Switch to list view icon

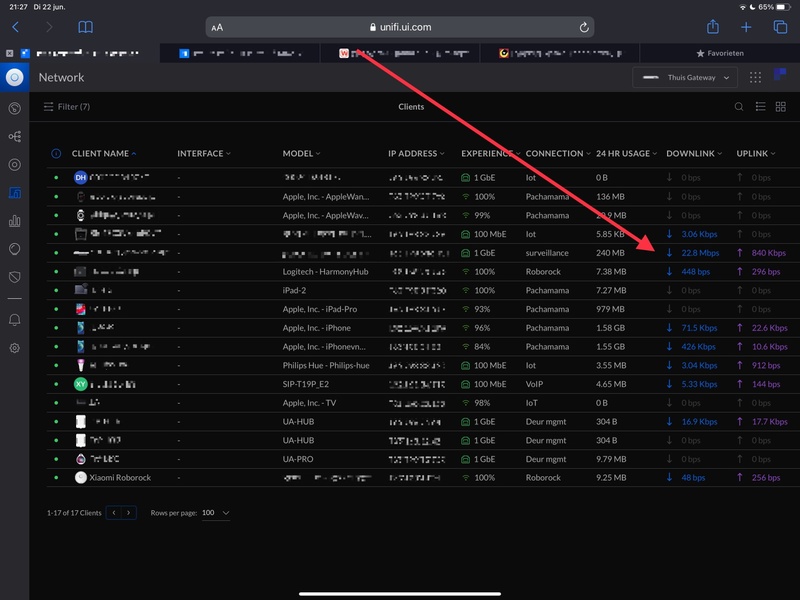[760, 107]
